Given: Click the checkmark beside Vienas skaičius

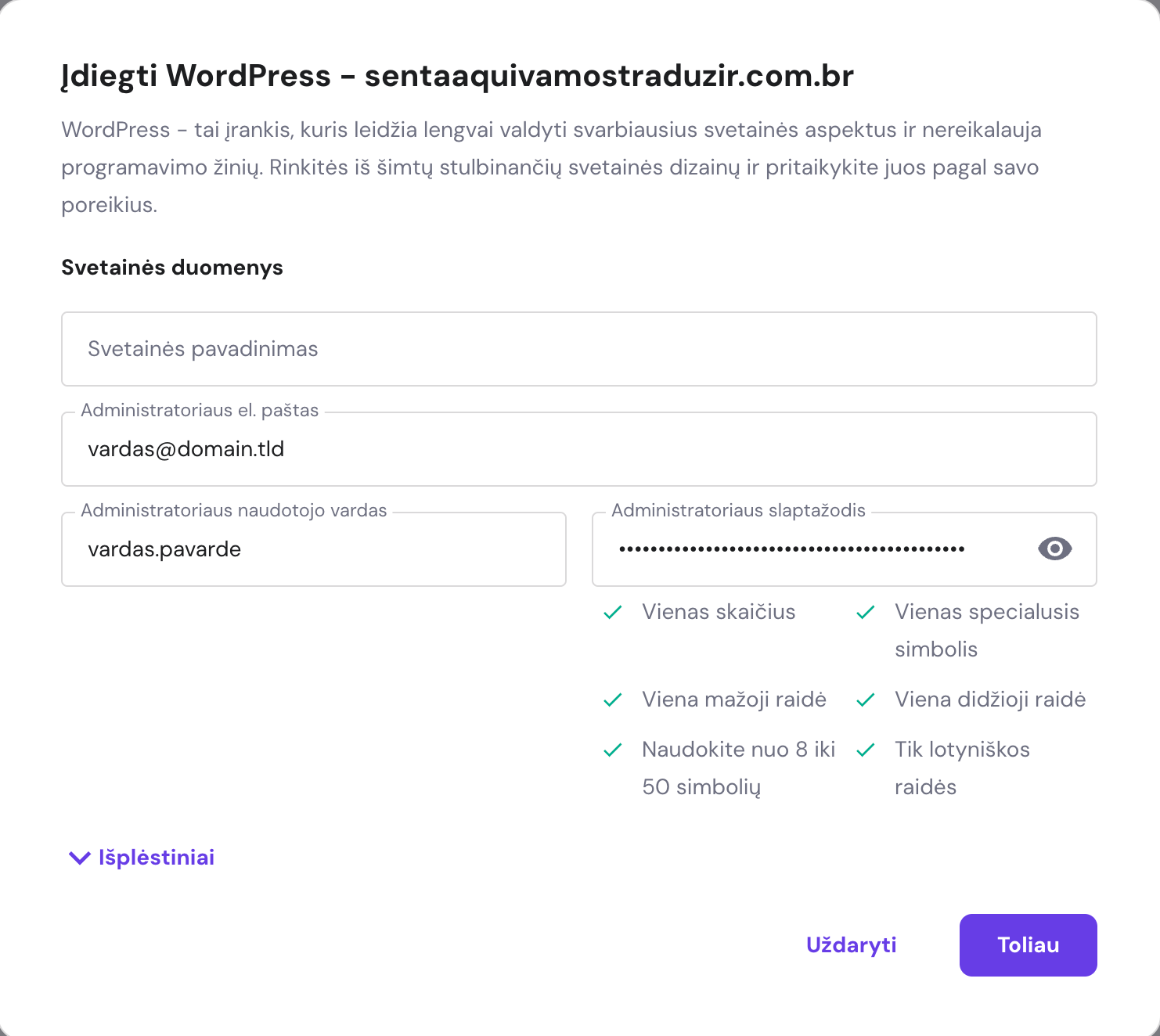Looking at the screenshot, I should click(x=613, y=612).
